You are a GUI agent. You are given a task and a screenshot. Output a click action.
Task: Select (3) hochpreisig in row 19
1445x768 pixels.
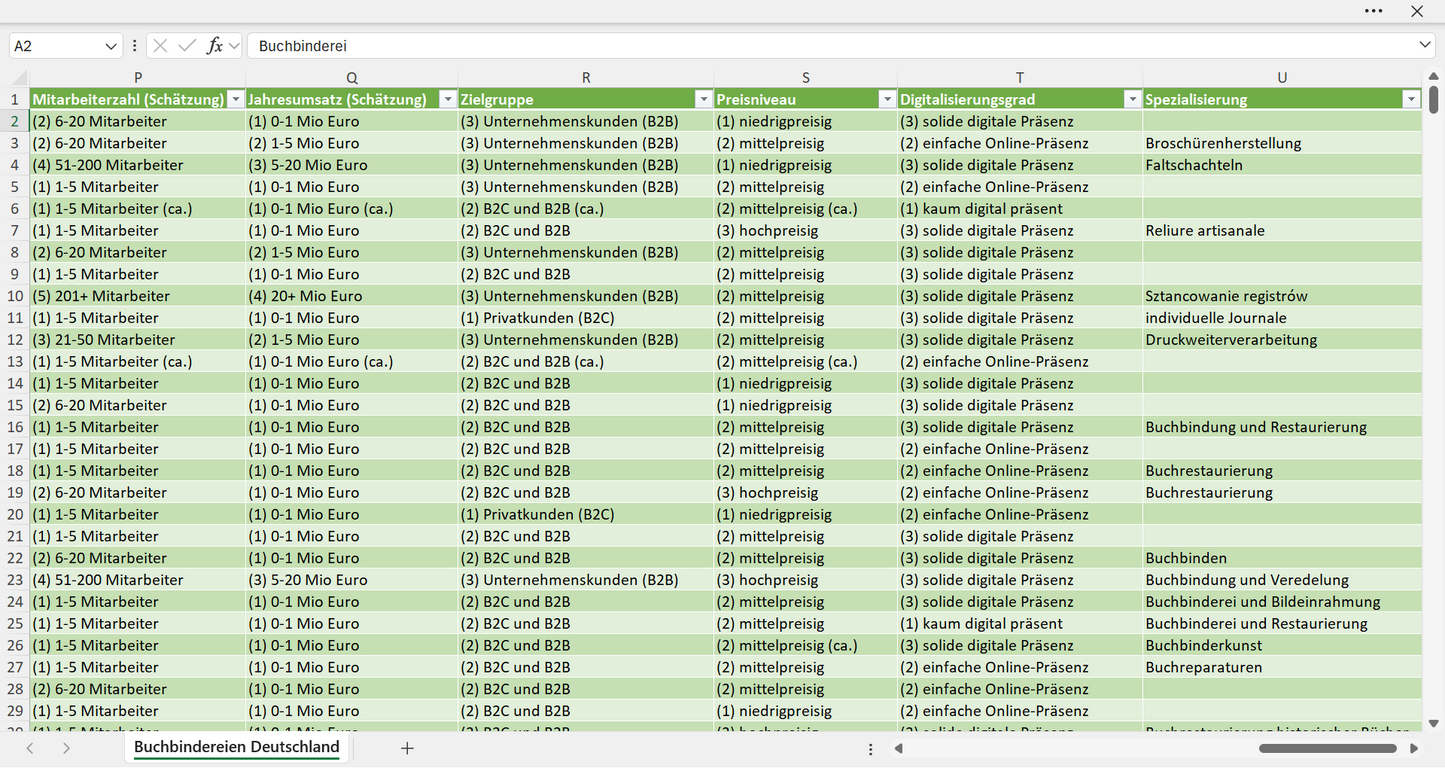coord(806,492)
